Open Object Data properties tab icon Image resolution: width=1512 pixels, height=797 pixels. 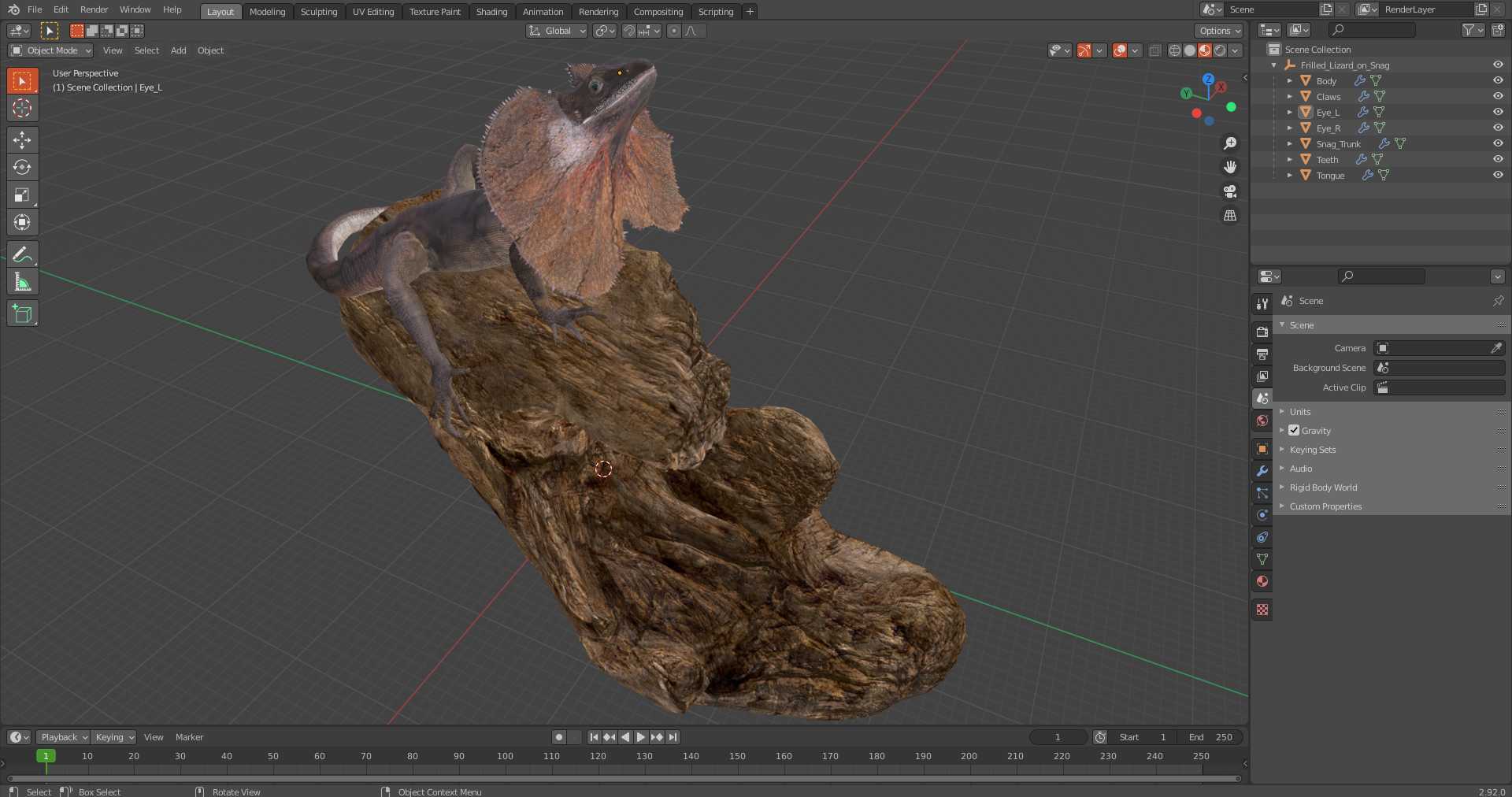click(1262, 559)
